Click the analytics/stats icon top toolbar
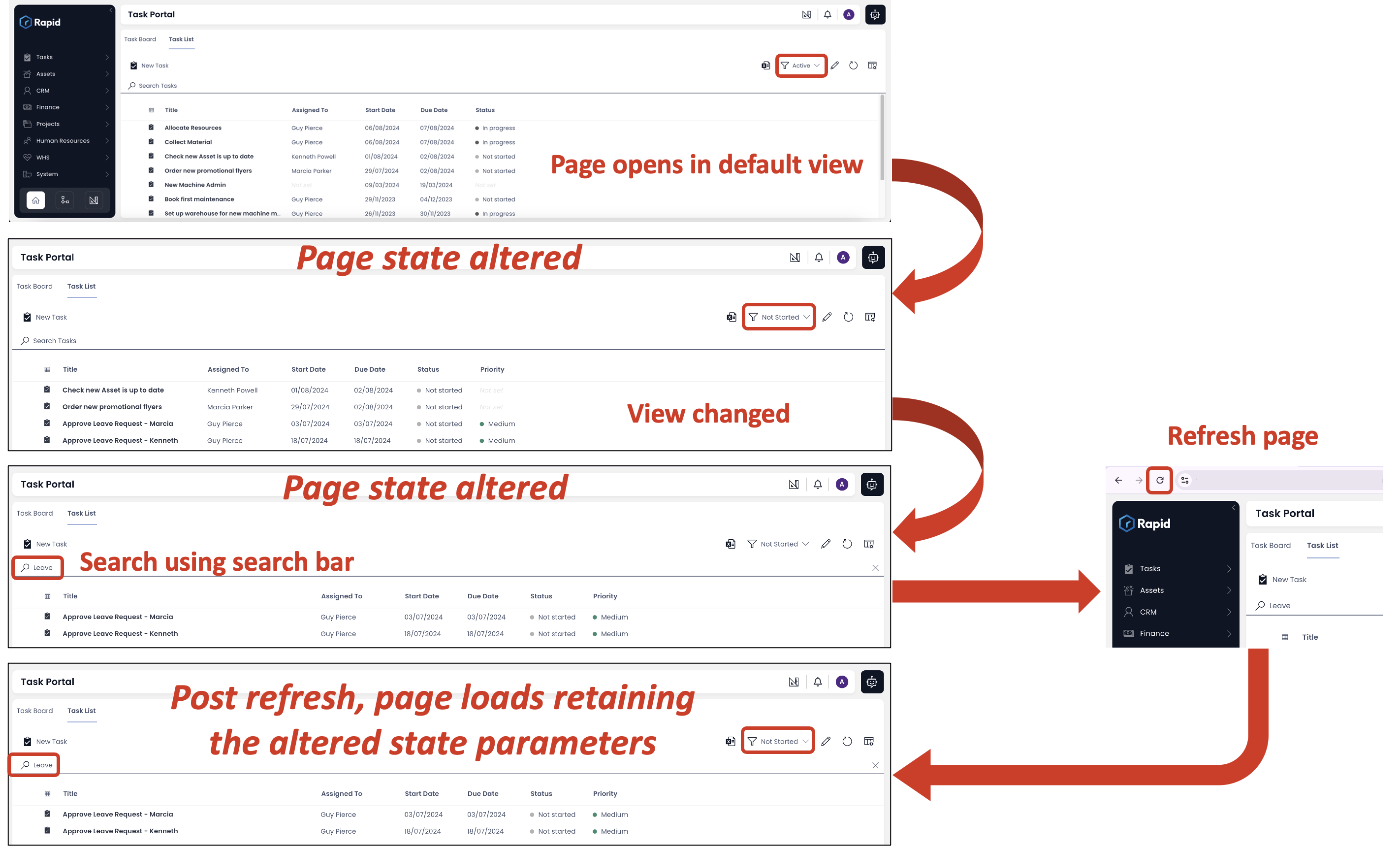This screenshot has width=1400, height=849. click(806, 14)
